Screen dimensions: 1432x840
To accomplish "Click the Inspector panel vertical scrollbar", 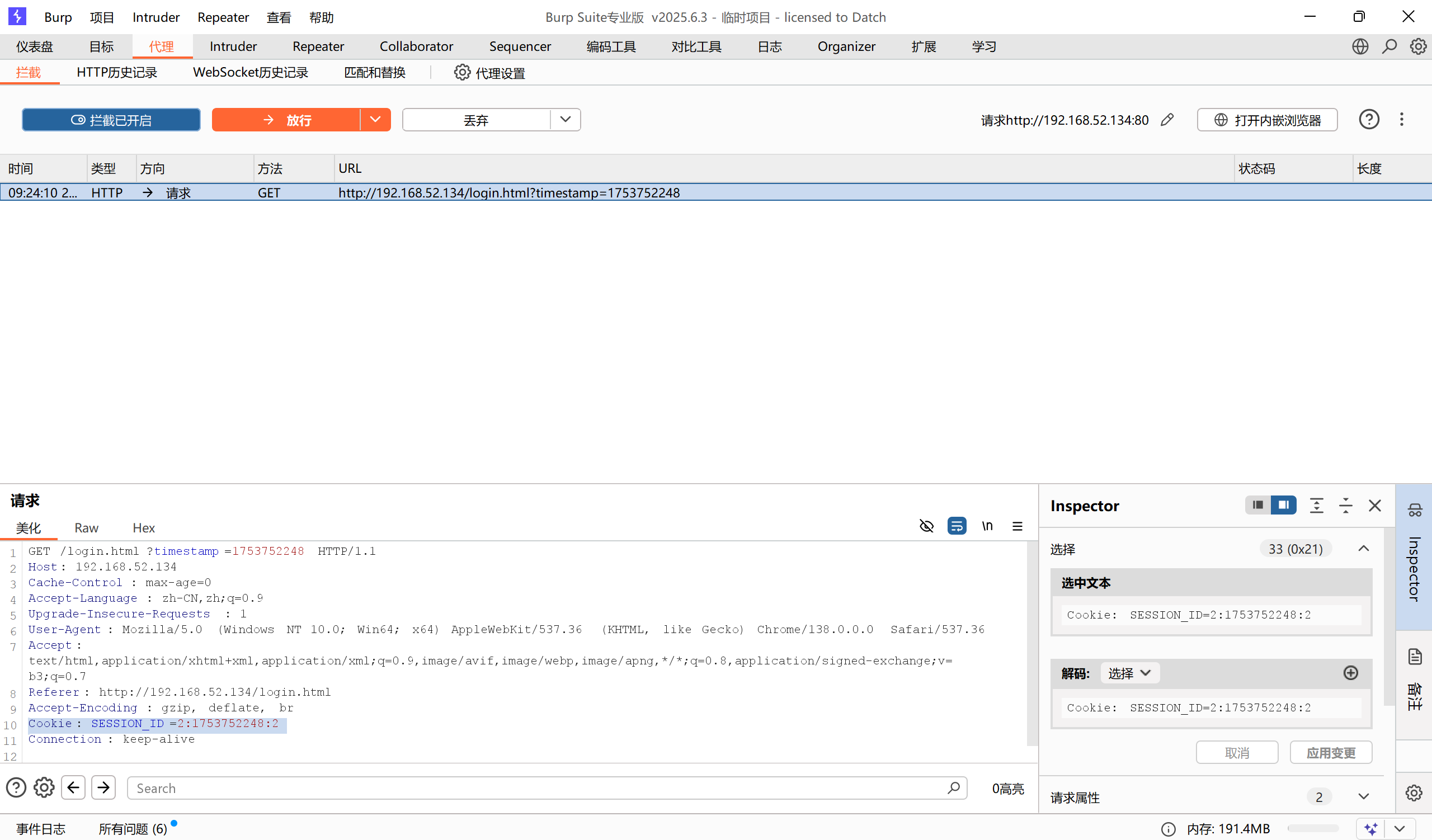I will tap(1389, 617).
